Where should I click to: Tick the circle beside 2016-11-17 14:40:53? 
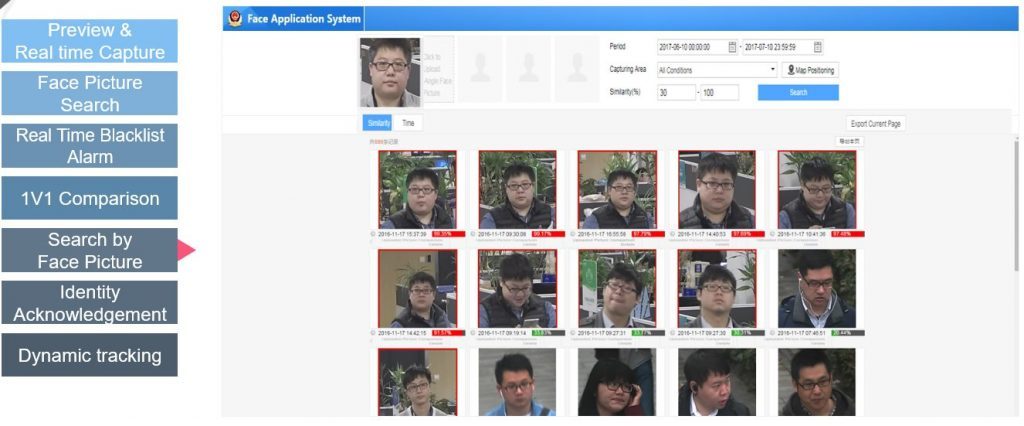coord(673,234)
